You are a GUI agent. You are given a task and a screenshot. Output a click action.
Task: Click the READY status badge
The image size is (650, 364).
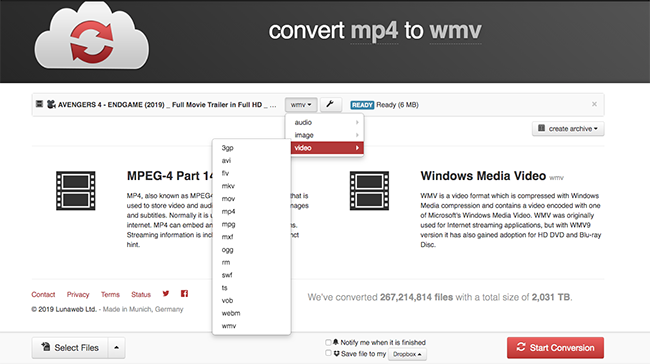(362, 105)
